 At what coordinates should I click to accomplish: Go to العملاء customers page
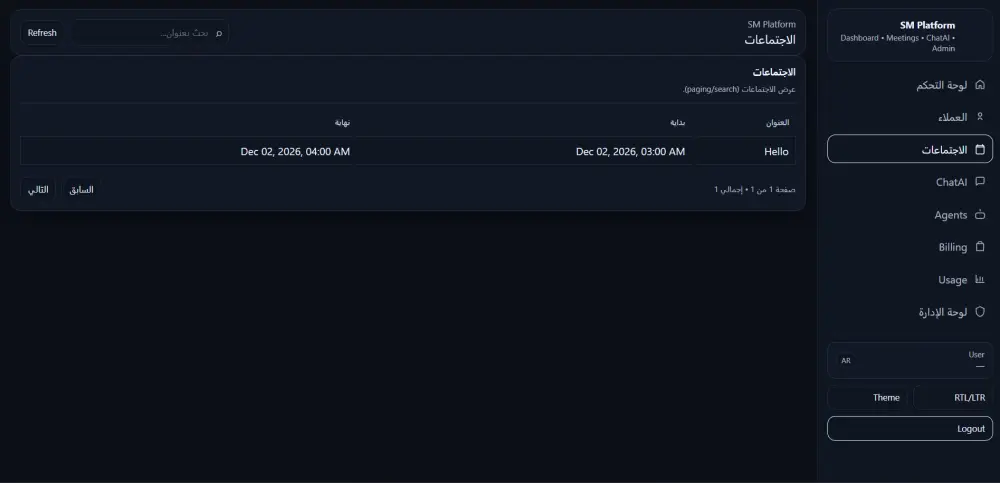[x=910, y=117]
